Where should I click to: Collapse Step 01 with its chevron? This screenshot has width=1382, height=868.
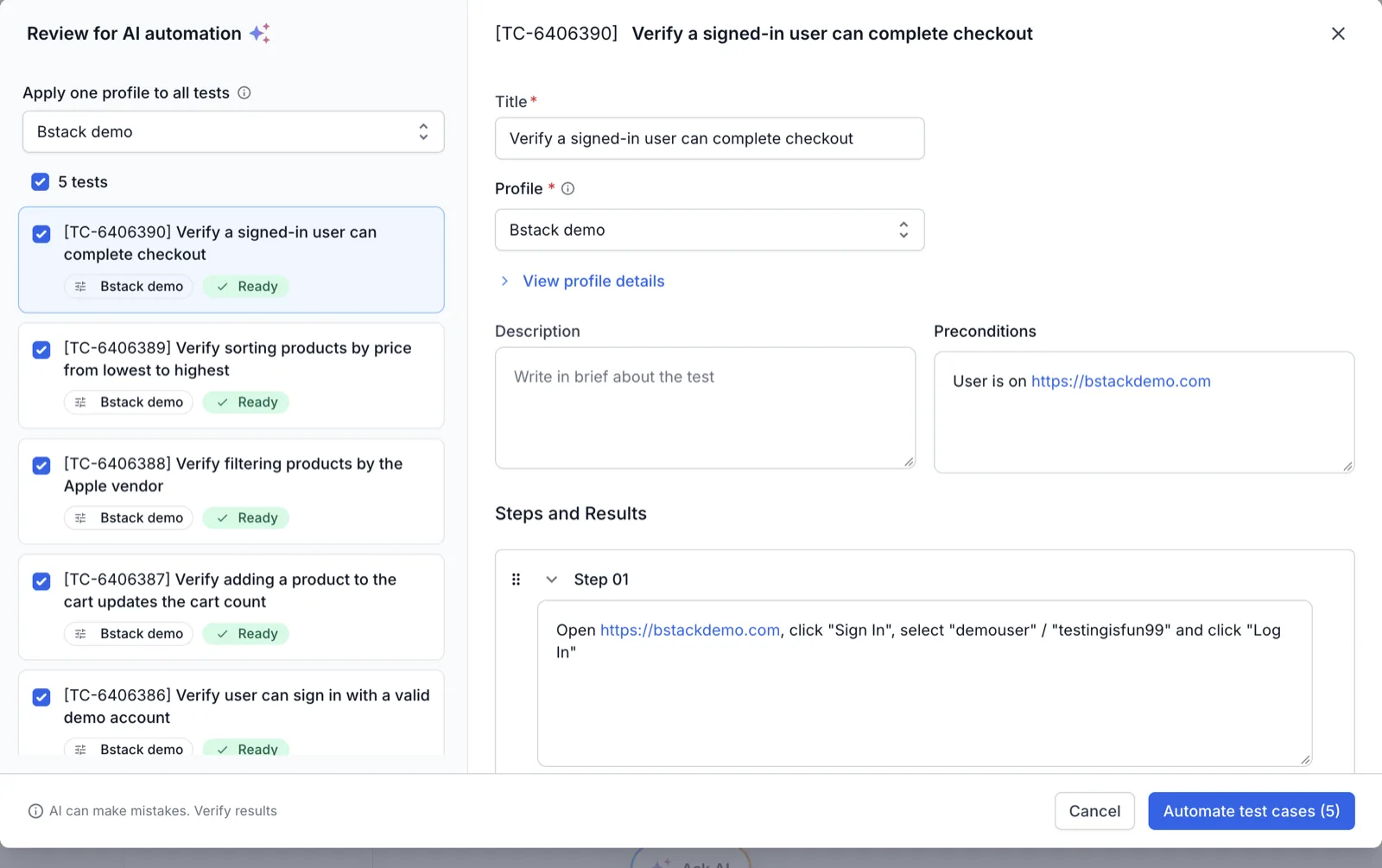551,580
